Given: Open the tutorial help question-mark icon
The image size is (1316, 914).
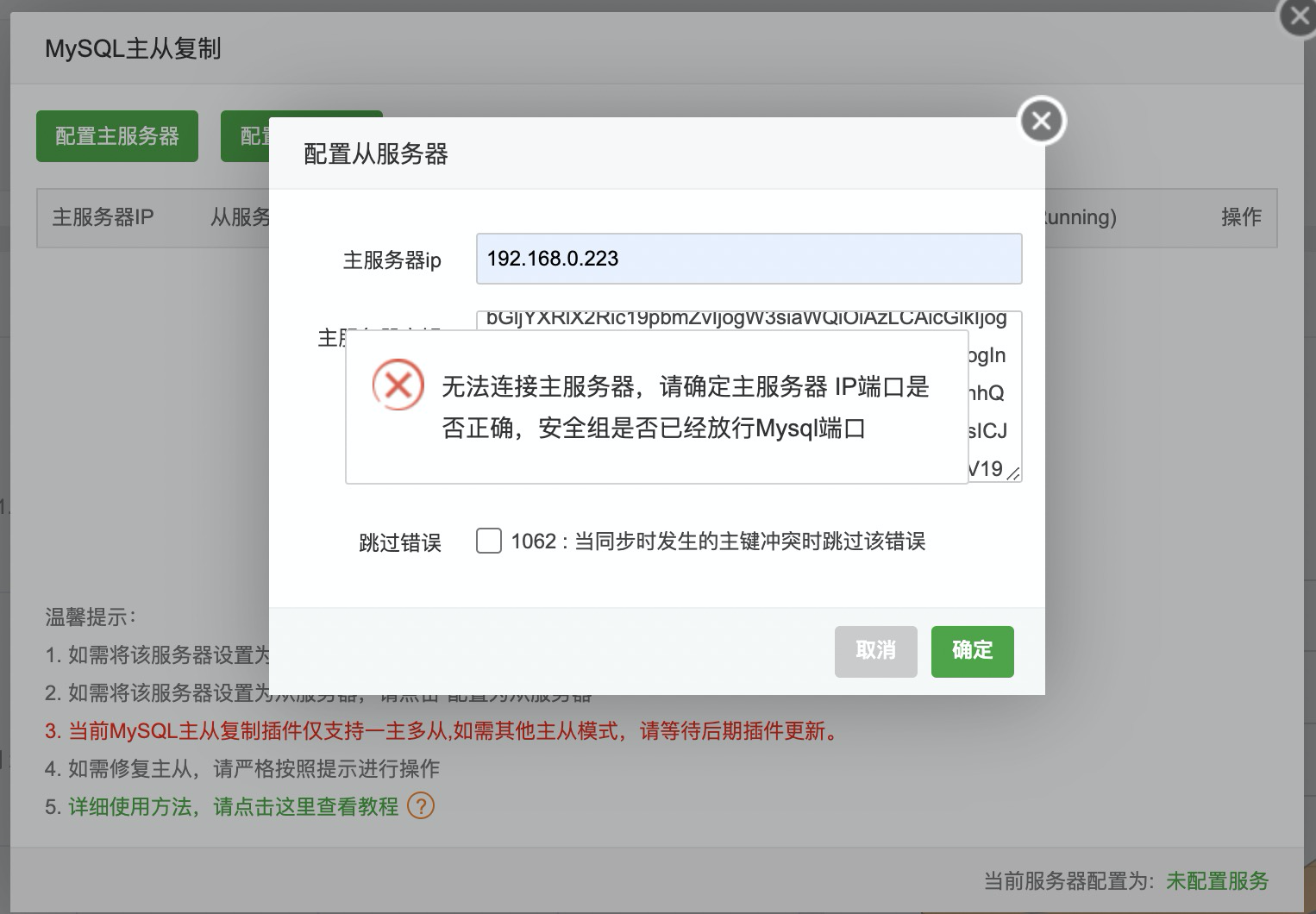Looking at the screenshot, I should [421, 806].
